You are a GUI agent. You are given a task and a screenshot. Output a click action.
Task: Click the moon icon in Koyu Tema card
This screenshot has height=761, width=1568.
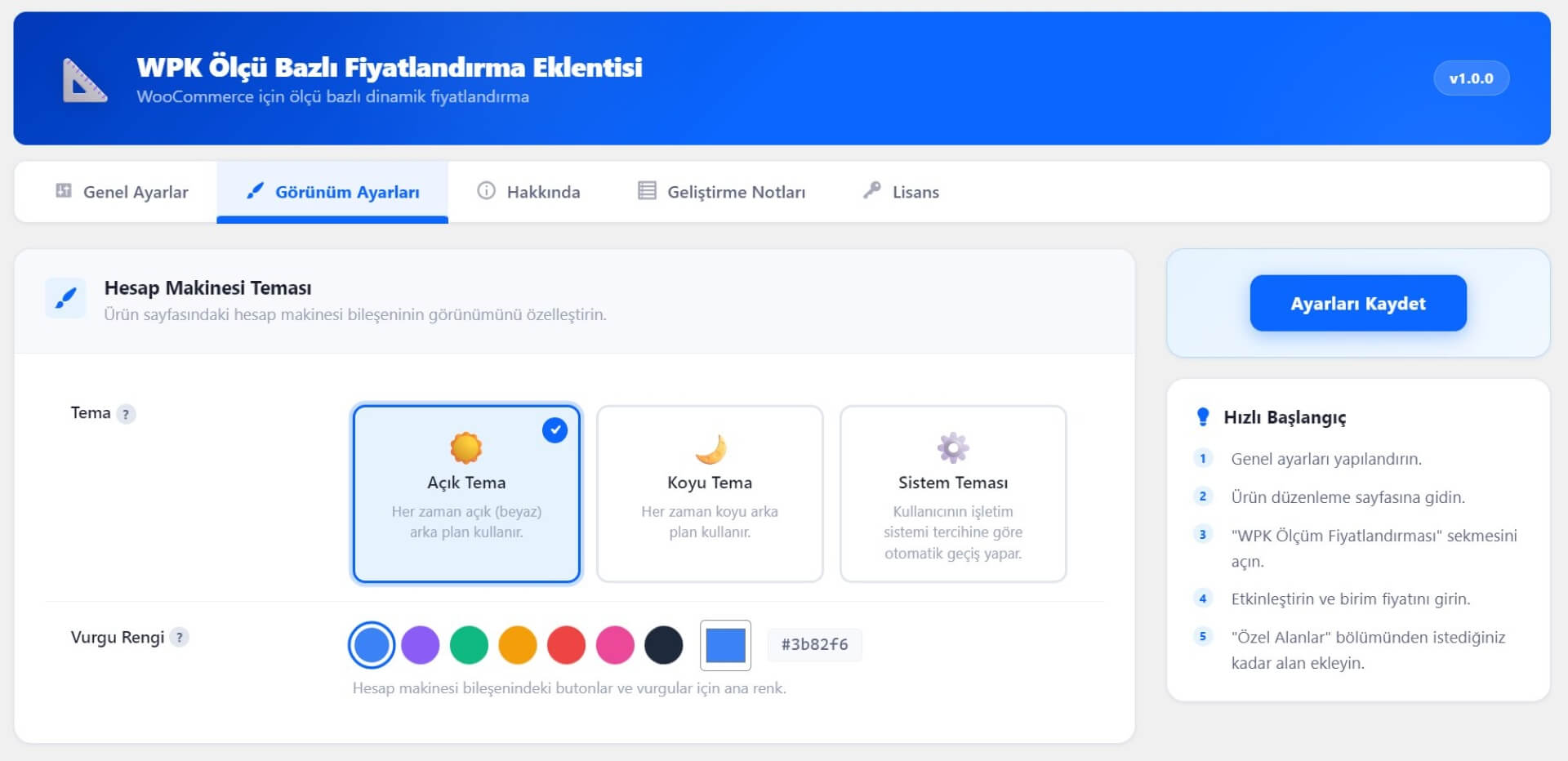pos(710,447)
